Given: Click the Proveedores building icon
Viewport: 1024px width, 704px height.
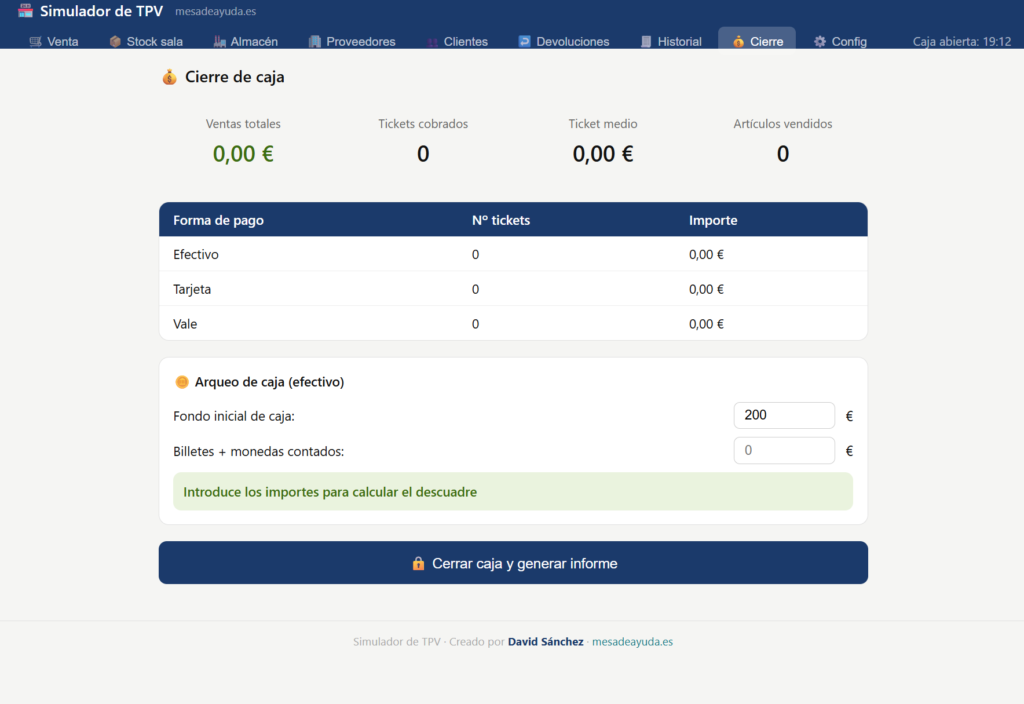Looking at the screenshot, I should (x=315, y=41).
